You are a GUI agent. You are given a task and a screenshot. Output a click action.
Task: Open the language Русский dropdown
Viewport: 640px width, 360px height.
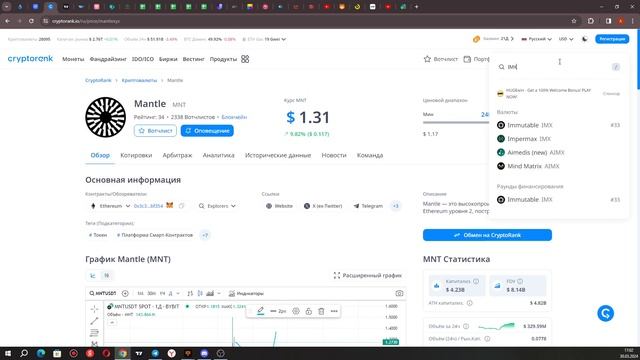[537, 39]
